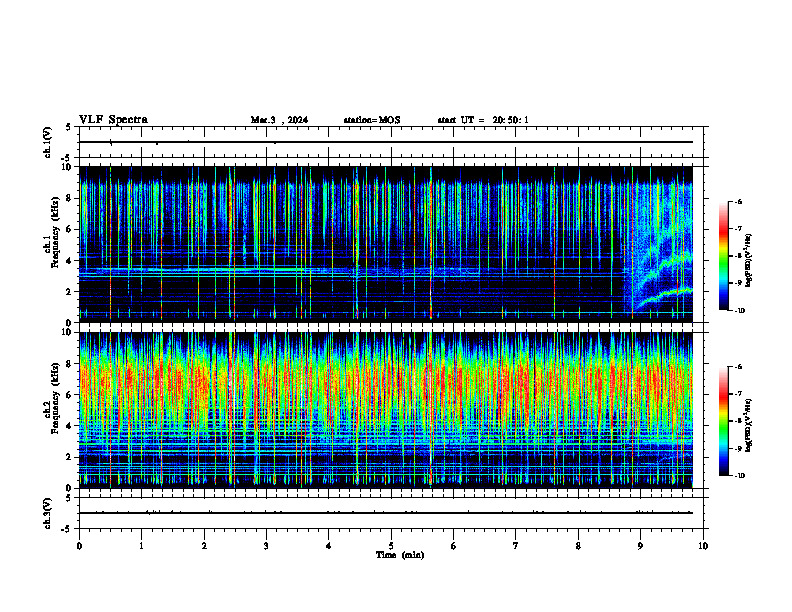Click time axis tick label "6"
Screen dimensions: 792x612
(454, 546)
